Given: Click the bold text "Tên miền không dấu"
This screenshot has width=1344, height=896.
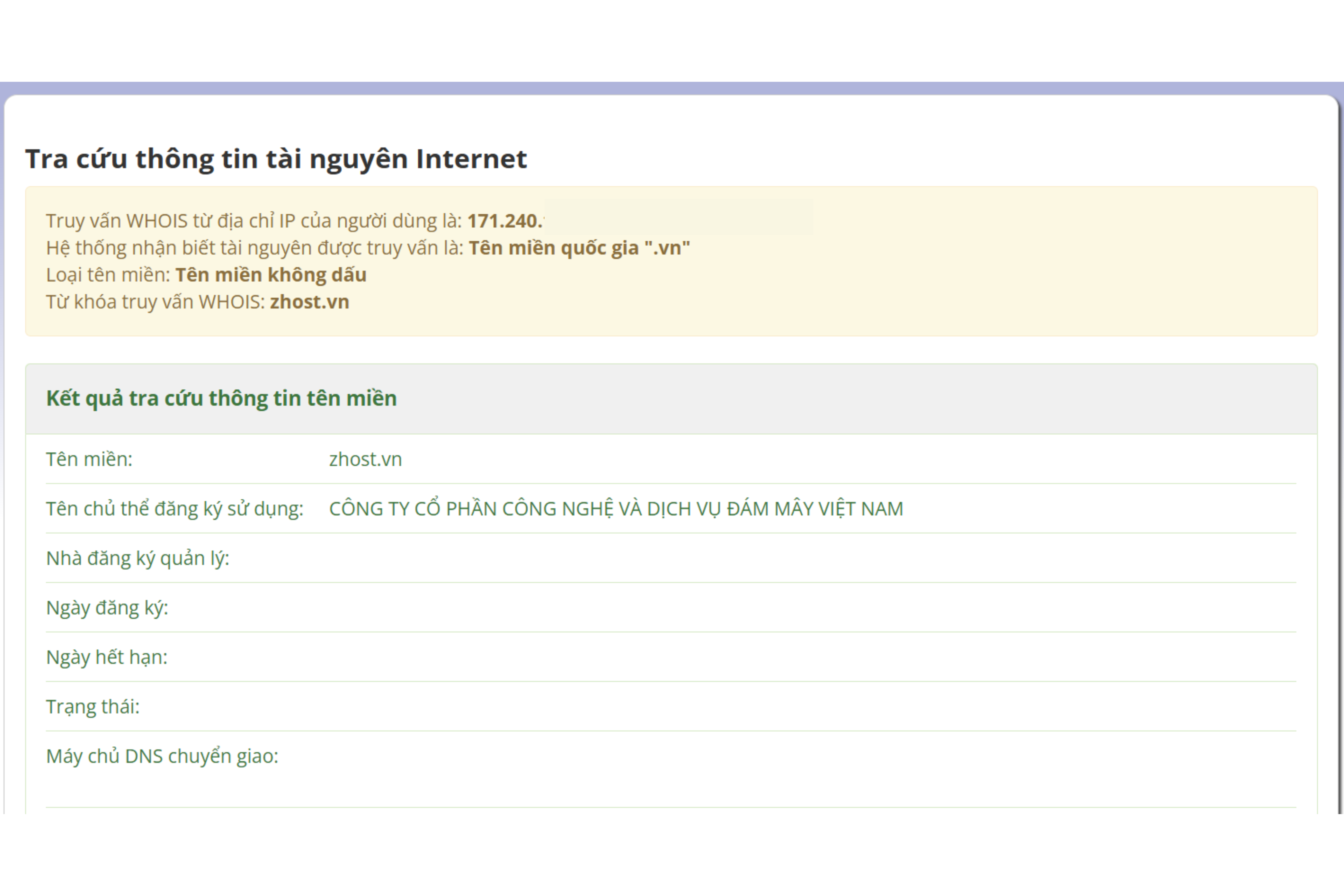Looking at the screenshot, I should [x=270, y=275].
